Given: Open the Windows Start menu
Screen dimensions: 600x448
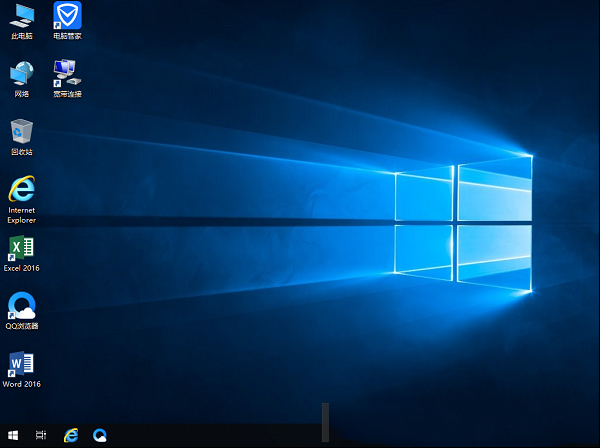Looking at the screenshot, I should [x=13, y=435].
